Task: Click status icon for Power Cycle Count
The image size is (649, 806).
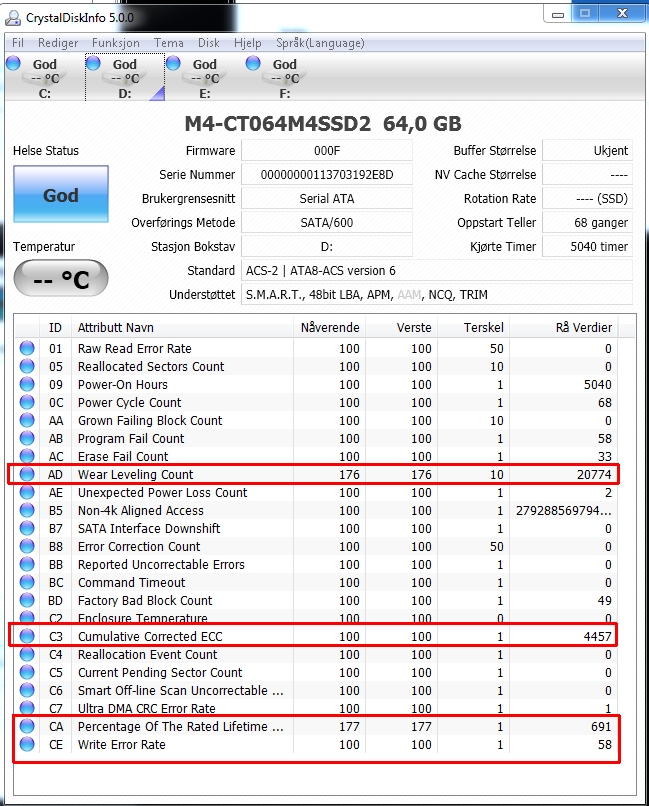Action: (27, 402)
